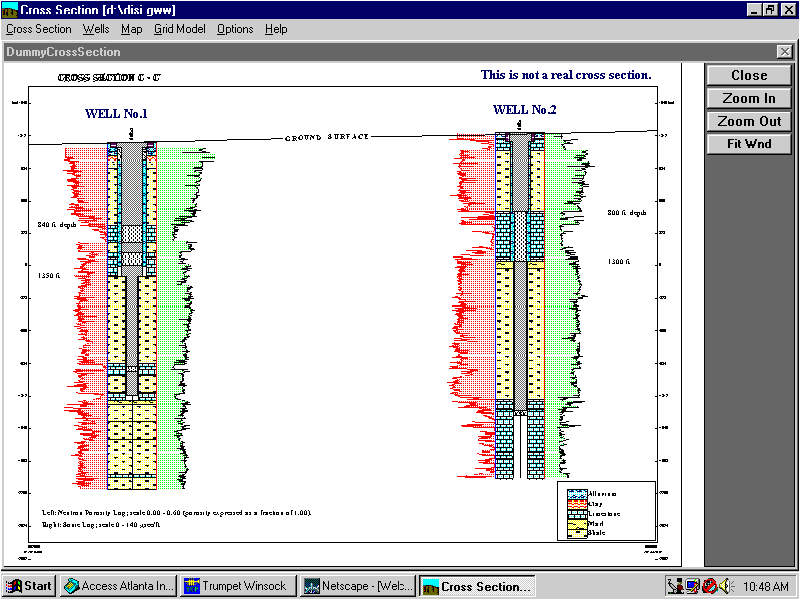
Task: Click the Alluvium legend pattern swatch
Action: tap(577, 494)
